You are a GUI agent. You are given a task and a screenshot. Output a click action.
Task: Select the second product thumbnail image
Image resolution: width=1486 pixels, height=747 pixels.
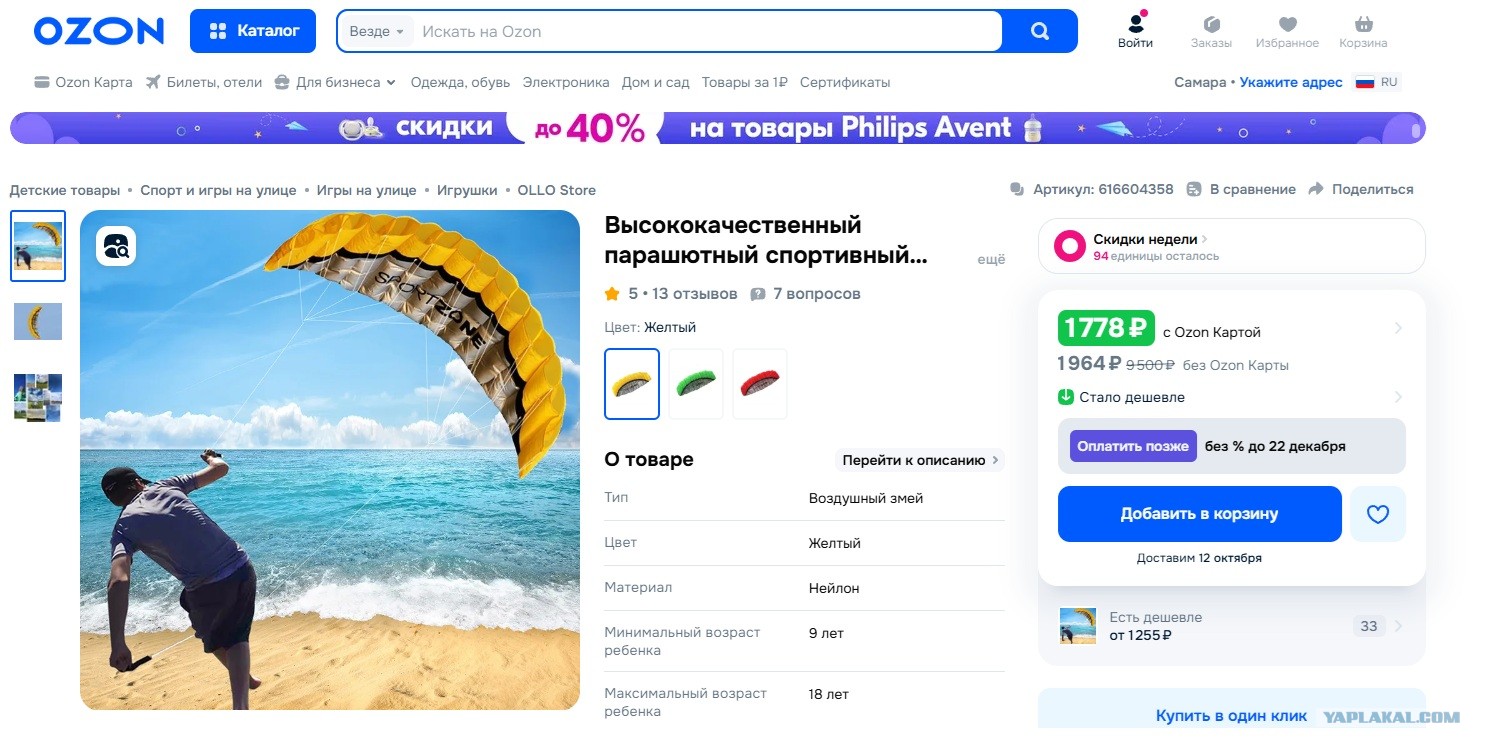tap(38, 322)
